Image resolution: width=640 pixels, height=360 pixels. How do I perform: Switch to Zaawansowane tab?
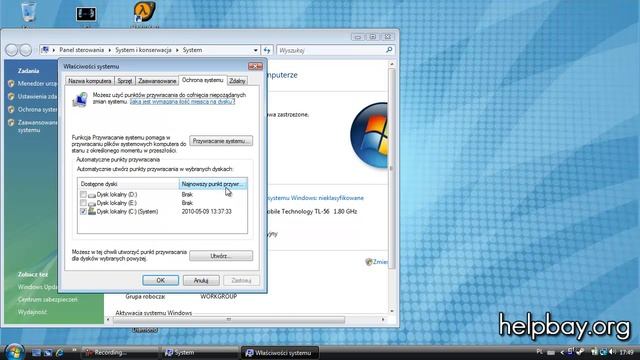coord(157,81)
